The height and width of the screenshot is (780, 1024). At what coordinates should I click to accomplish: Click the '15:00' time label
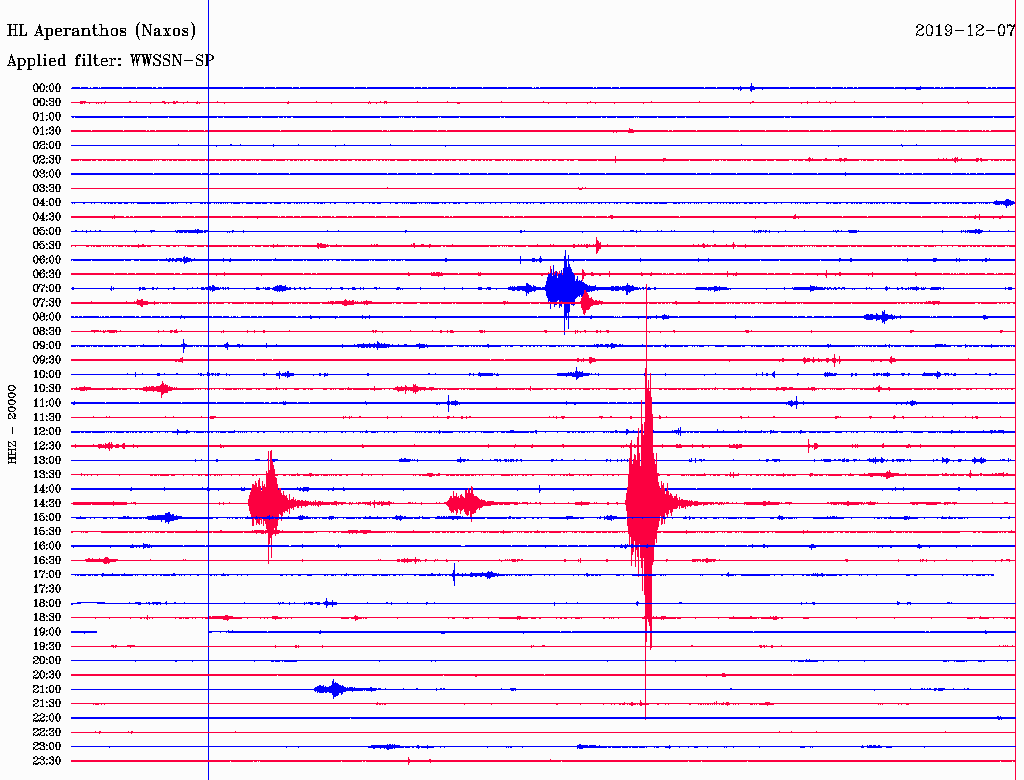pos(47,517)
